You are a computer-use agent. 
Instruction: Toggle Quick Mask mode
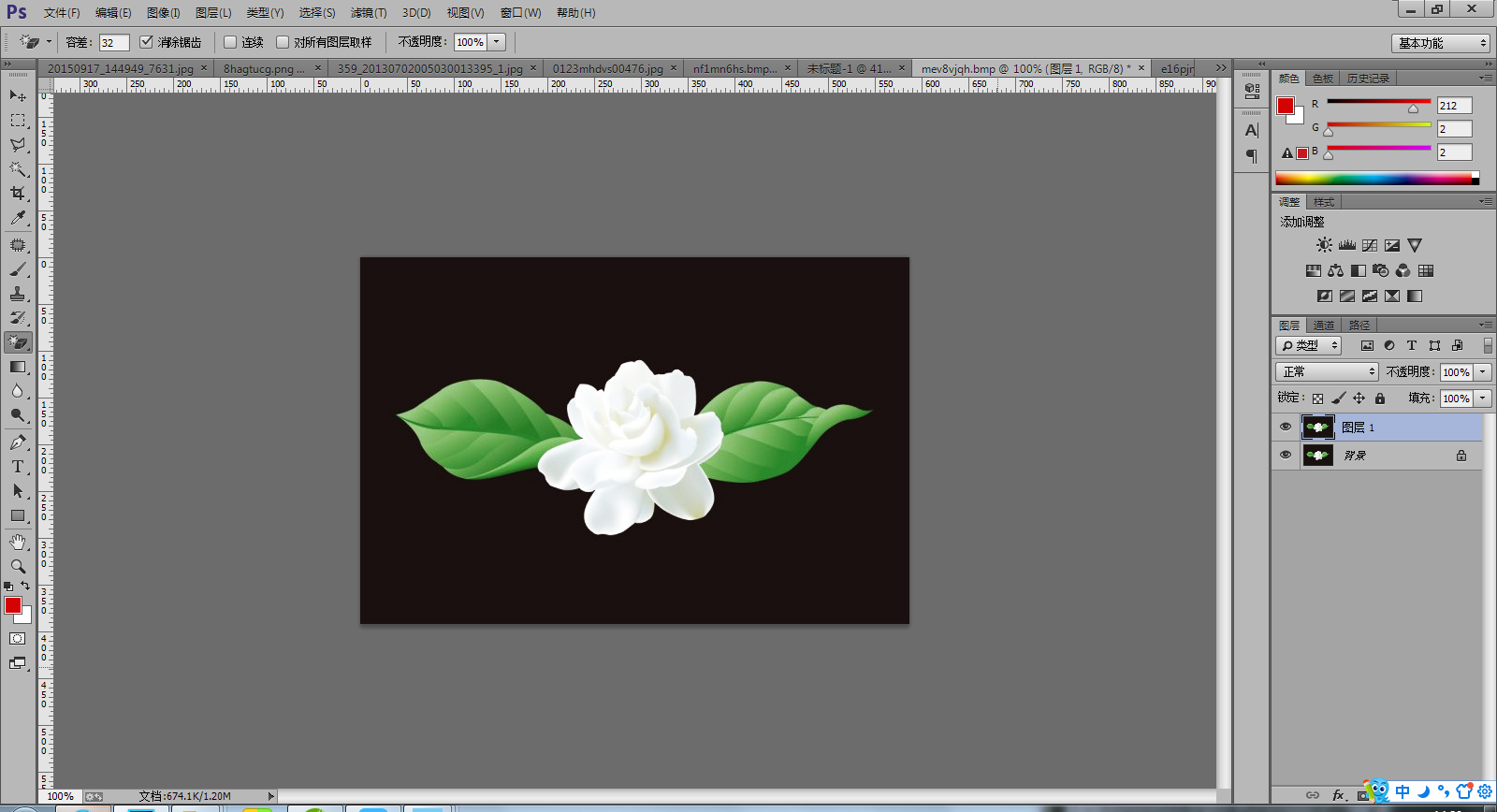coord(18,639)
